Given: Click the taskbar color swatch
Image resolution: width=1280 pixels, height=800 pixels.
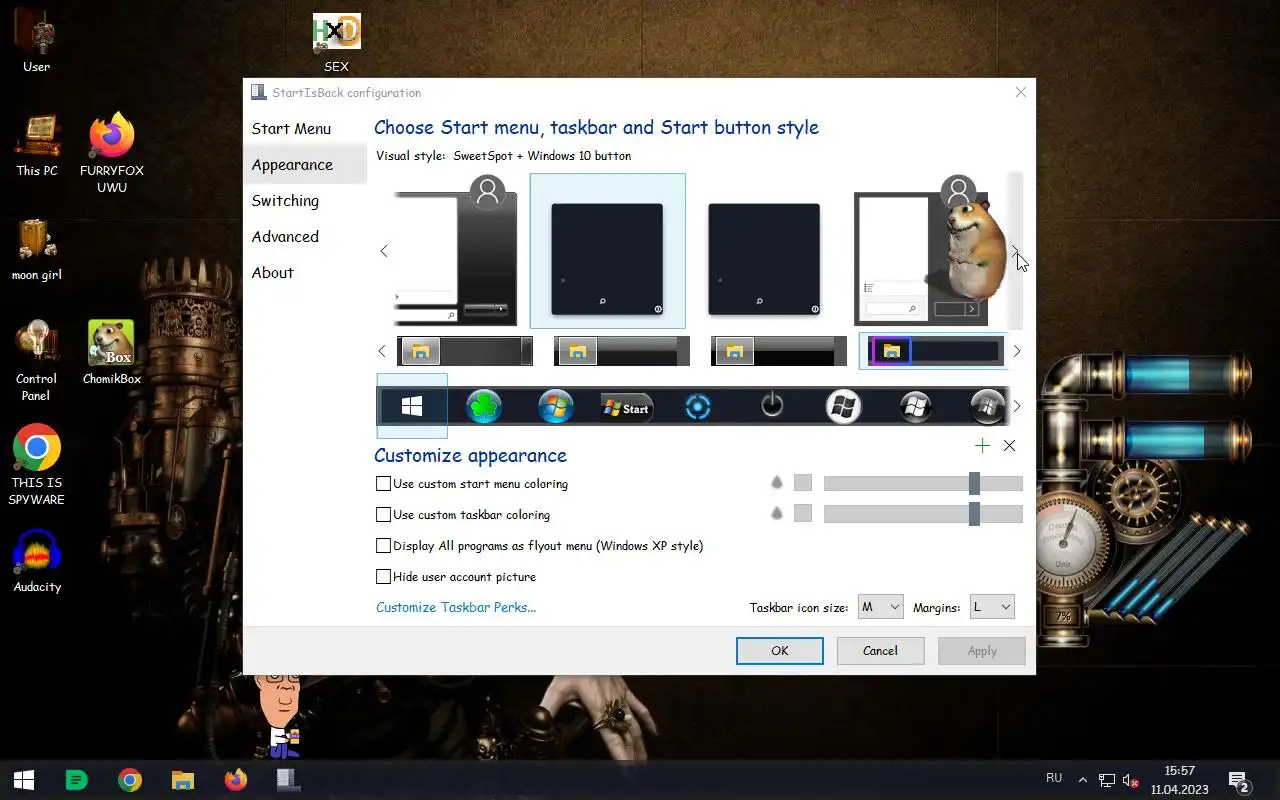Looking at the screenshot, I should coord(803,514).
